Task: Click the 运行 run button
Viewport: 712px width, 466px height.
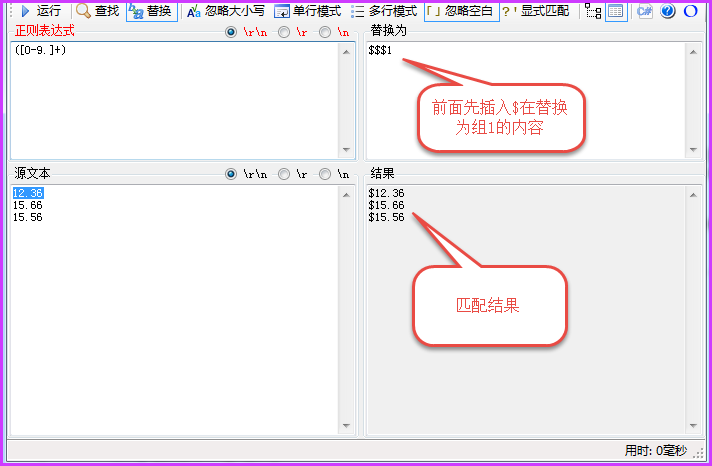Action: click(x=40, y=11)
